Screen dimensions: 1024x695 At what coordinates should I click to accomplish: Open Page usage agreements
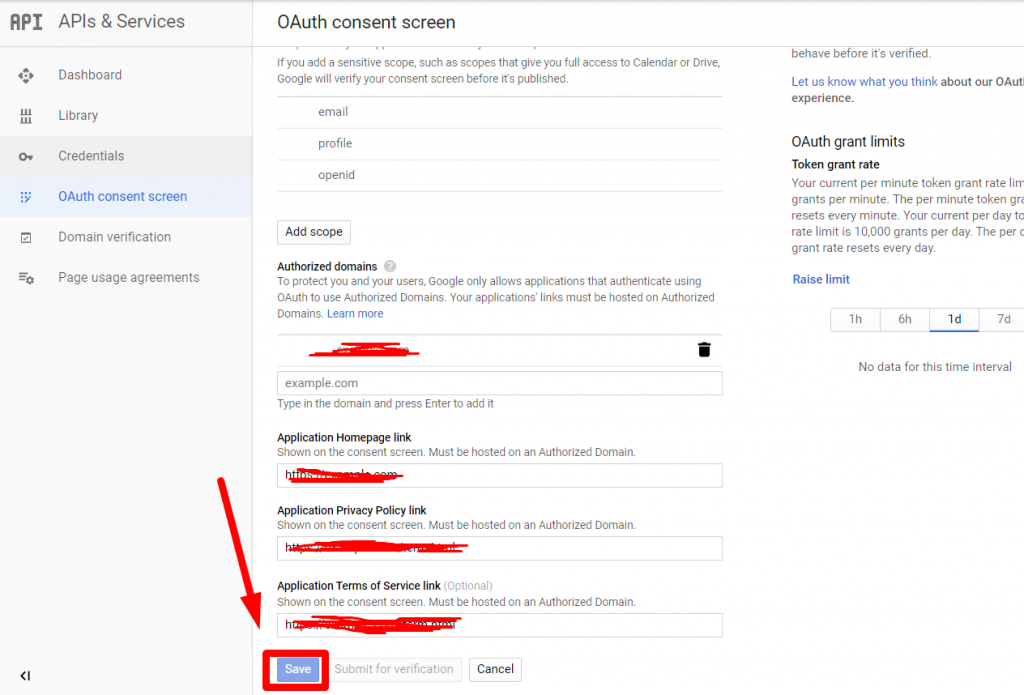pos(126,278)
